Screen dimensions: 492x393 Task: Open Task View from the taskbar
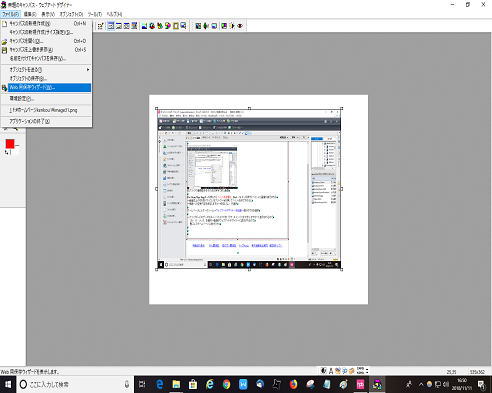(x=142, y=385)
